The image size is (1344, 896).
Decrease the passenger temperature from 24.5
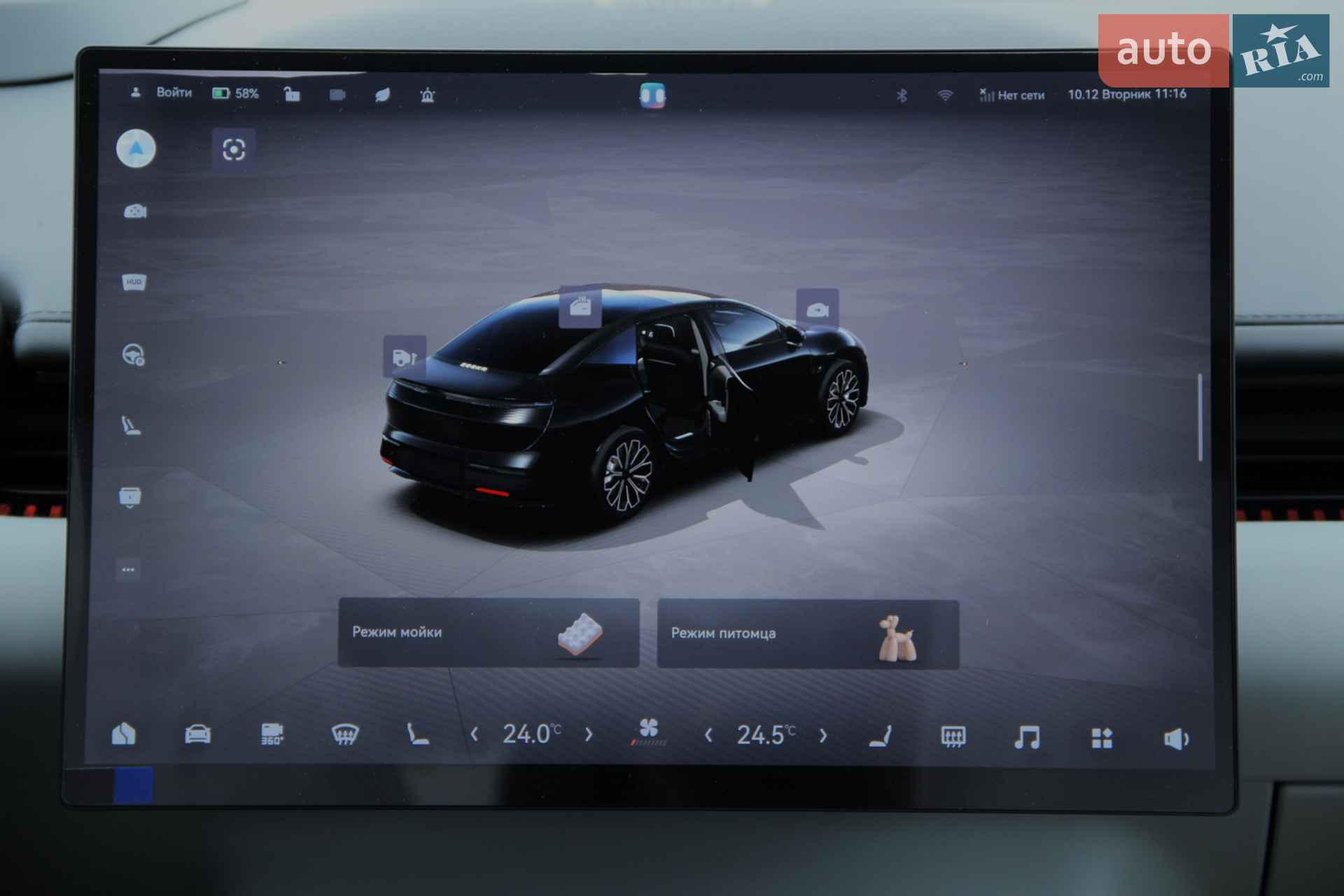(708, 735)
